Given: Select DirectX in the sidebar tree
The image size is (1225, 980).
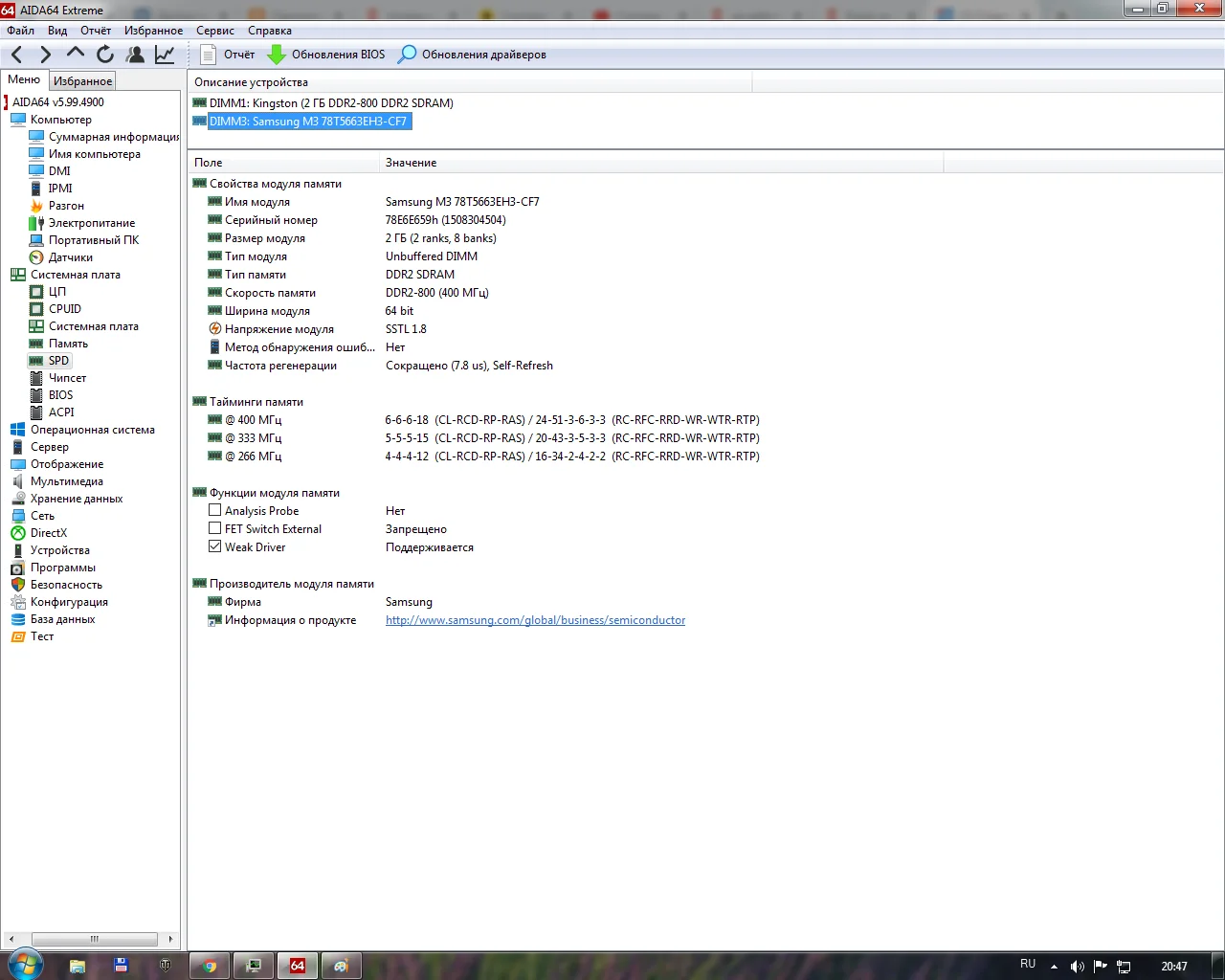Looking at the screenshot, I should coord(48,533).
